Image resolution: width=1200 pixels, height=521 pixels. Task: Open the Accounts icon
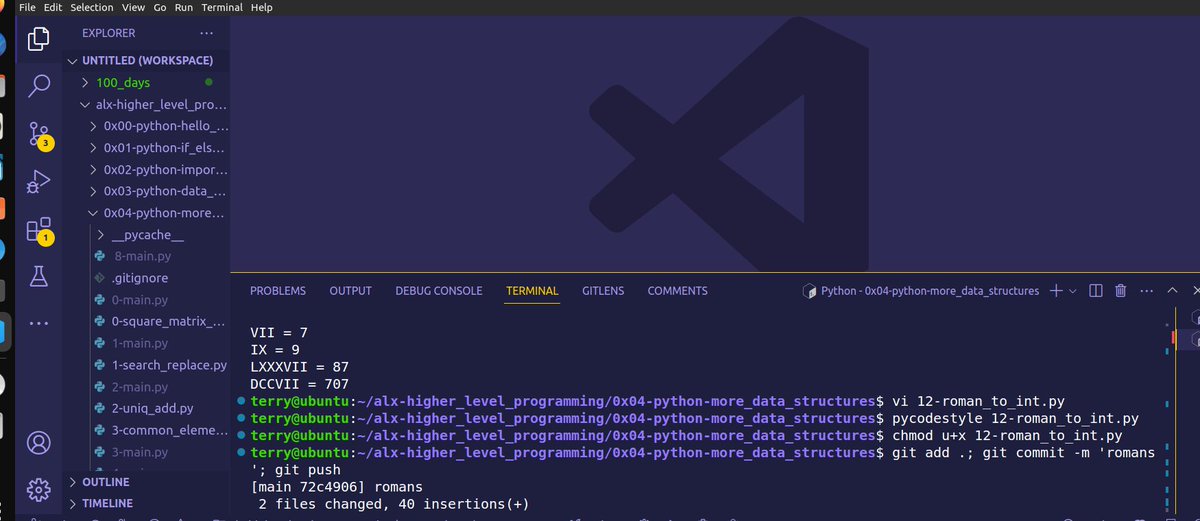(x=38, y=442)
